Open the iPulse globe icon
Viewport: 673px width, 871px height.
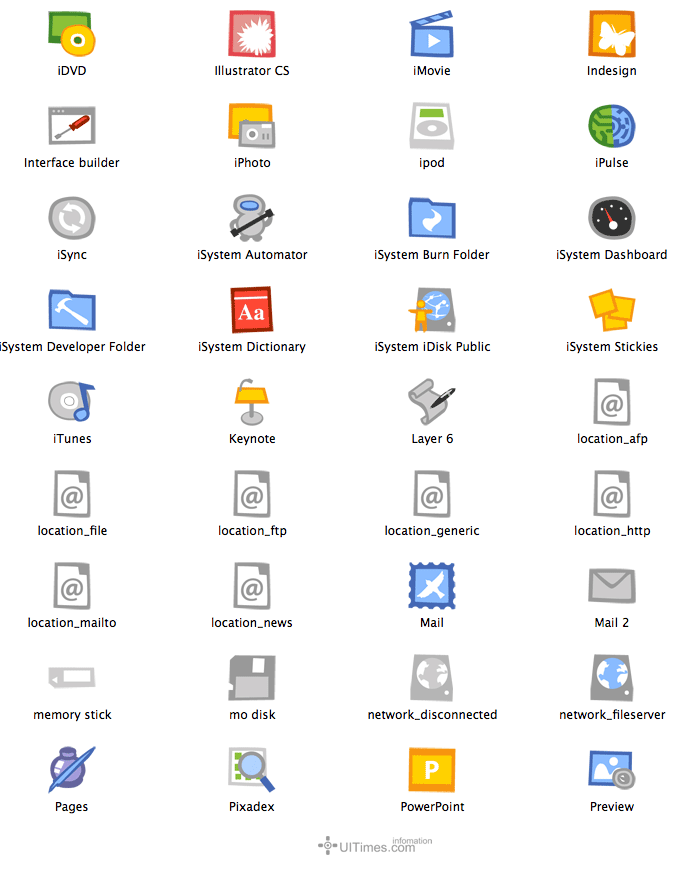(x=612, y=126)
